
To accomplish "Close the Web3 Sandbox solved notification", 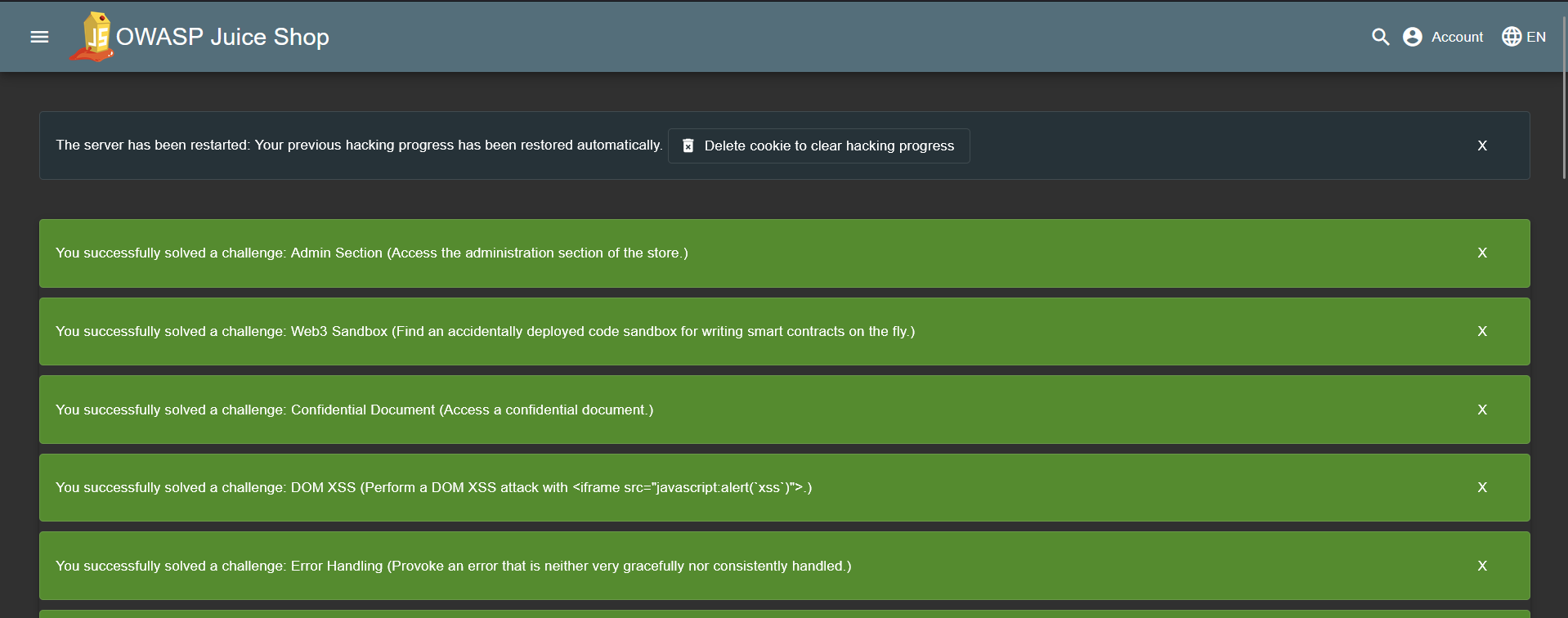I will pyautogui.click(x=1481, y=331).
